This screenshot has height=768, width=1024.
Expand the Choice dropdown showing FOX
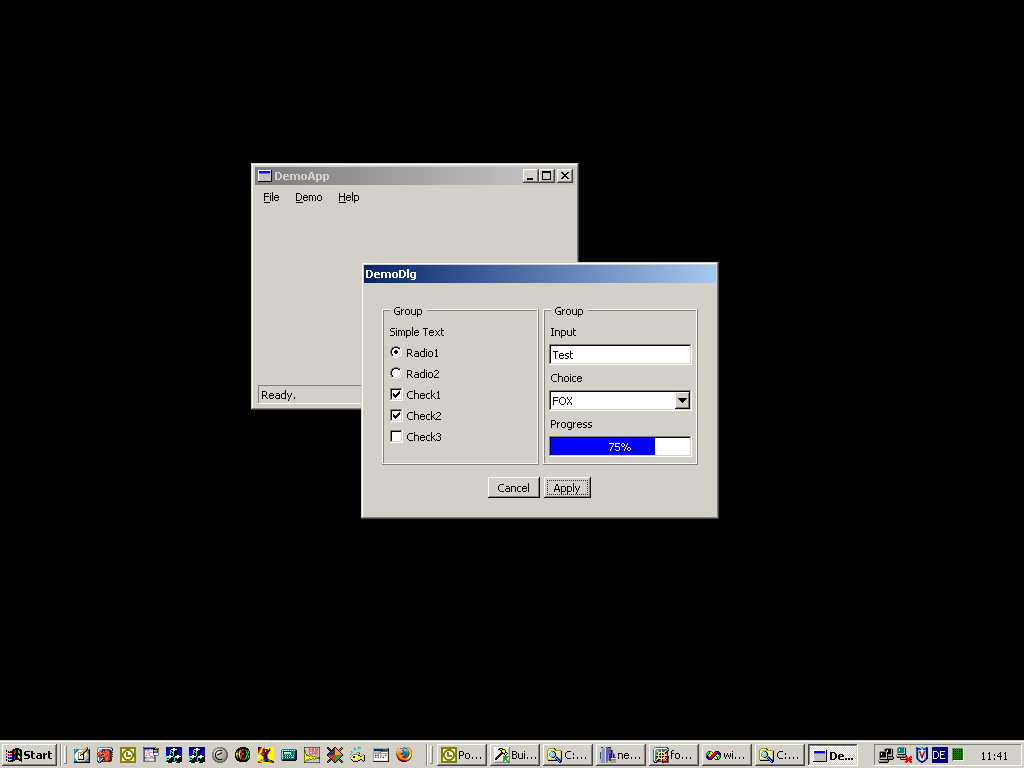682,401
